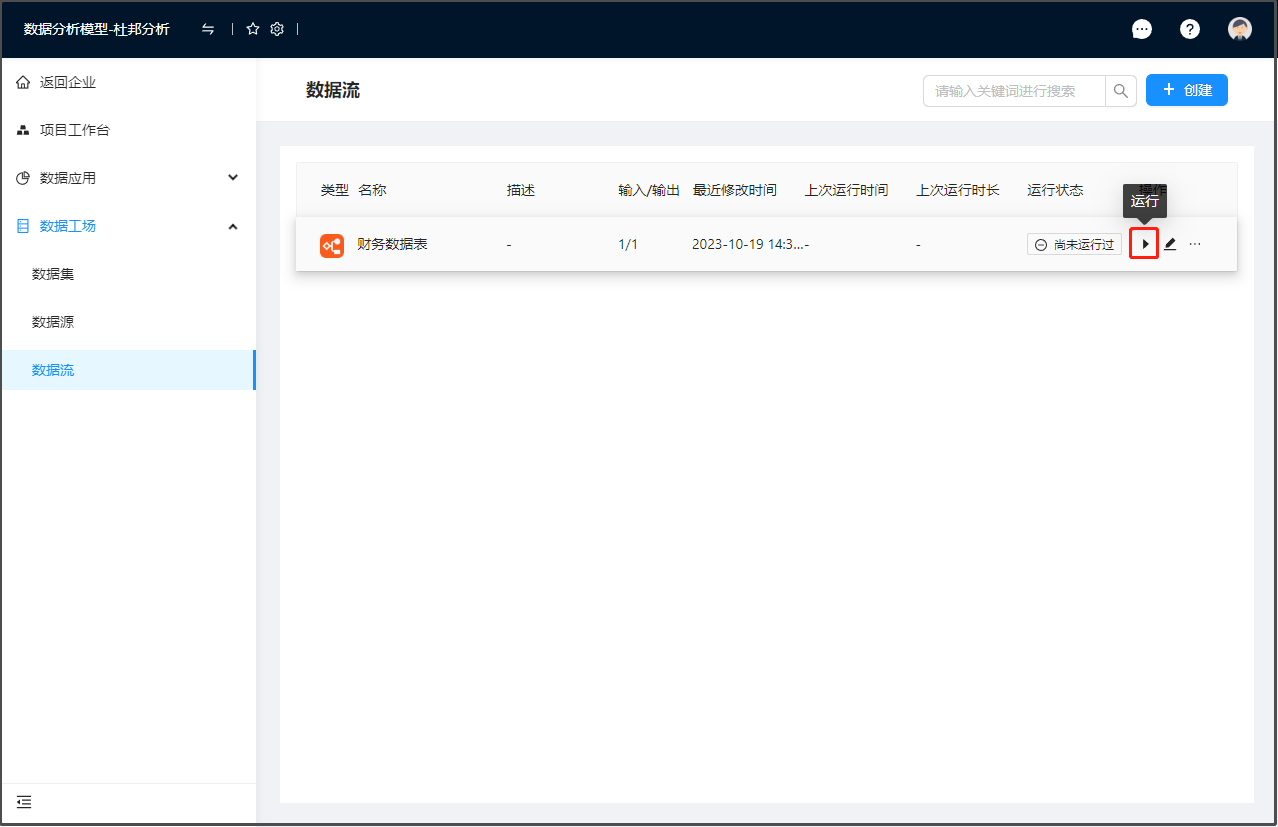Favorite the project with the star icon

(x=253, y=29)
